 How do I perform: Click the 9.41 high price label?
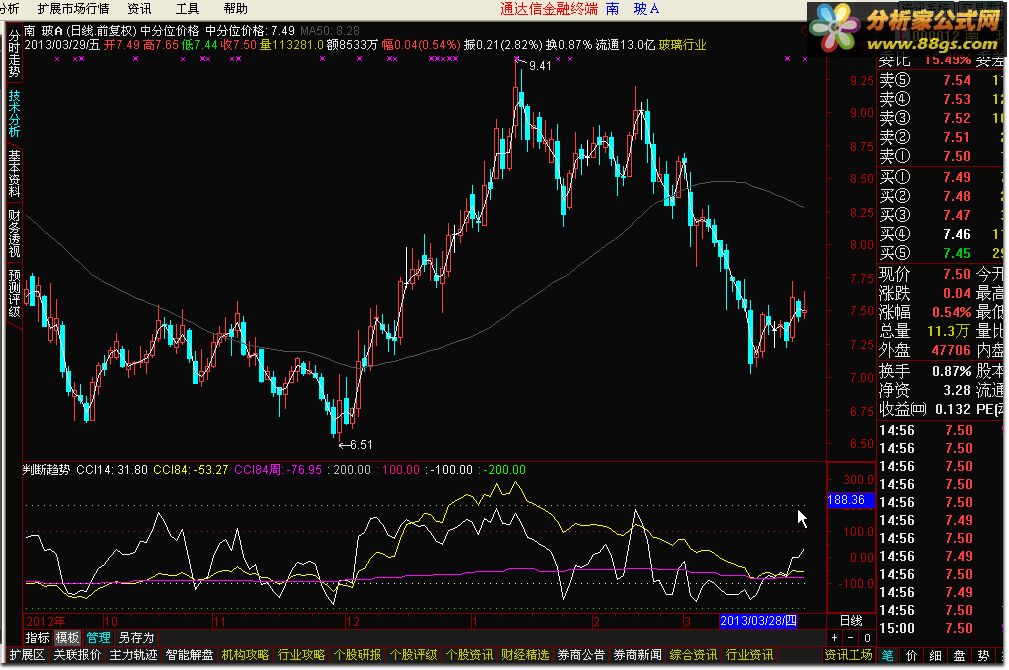coord(540,66)
